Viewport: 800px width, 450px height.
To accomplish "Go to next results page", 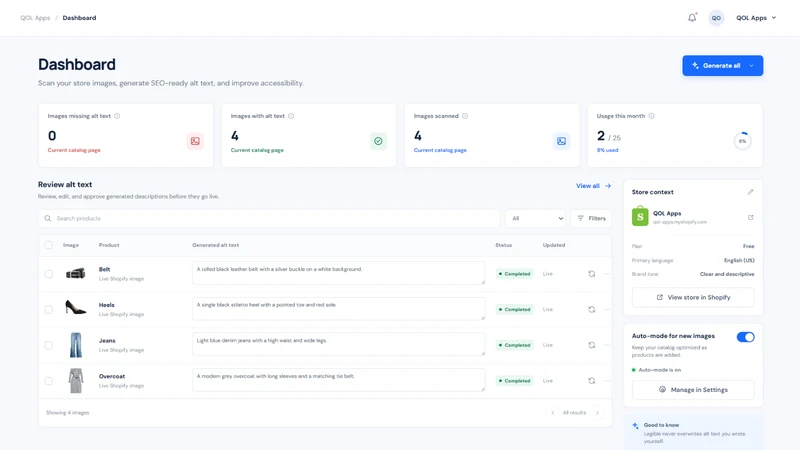I will pos(597,413).
